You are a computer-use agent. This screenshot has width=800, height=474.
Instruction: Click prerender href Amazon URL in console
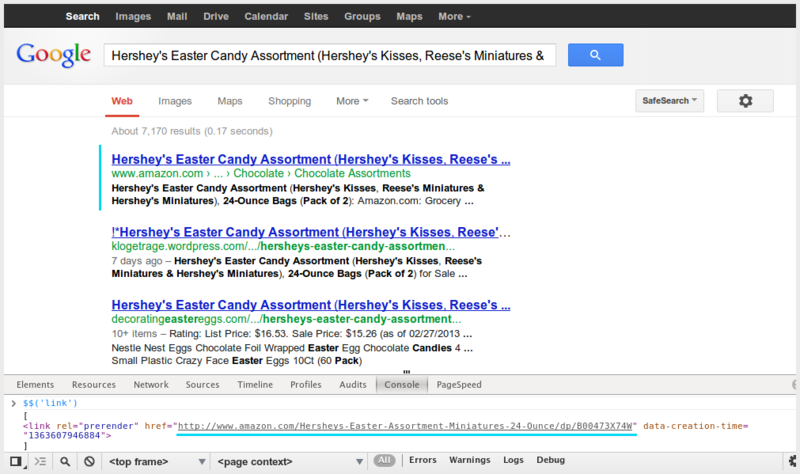tap(405, 426)
